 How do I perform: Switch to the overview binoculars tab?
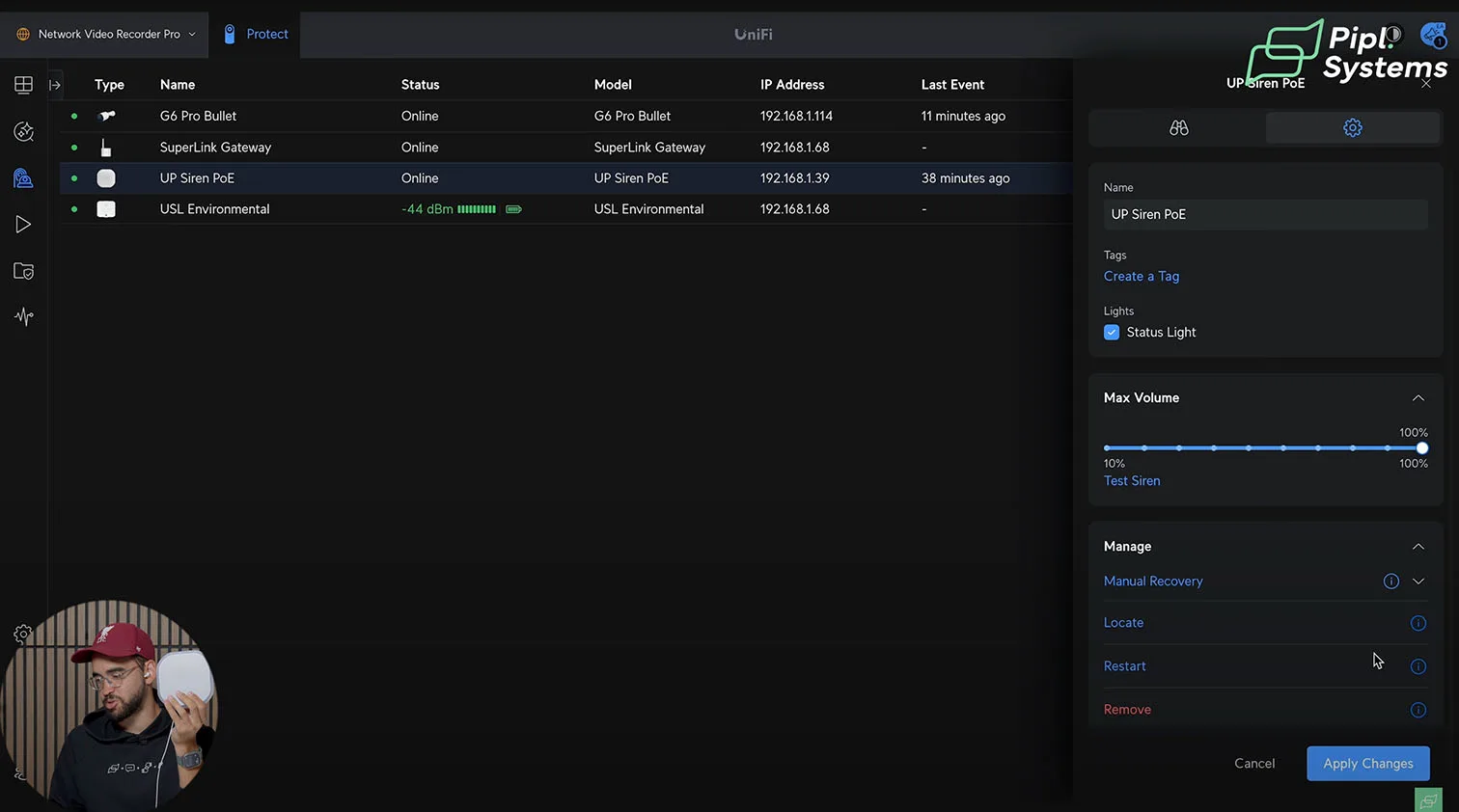click(x=1178, y=127)
